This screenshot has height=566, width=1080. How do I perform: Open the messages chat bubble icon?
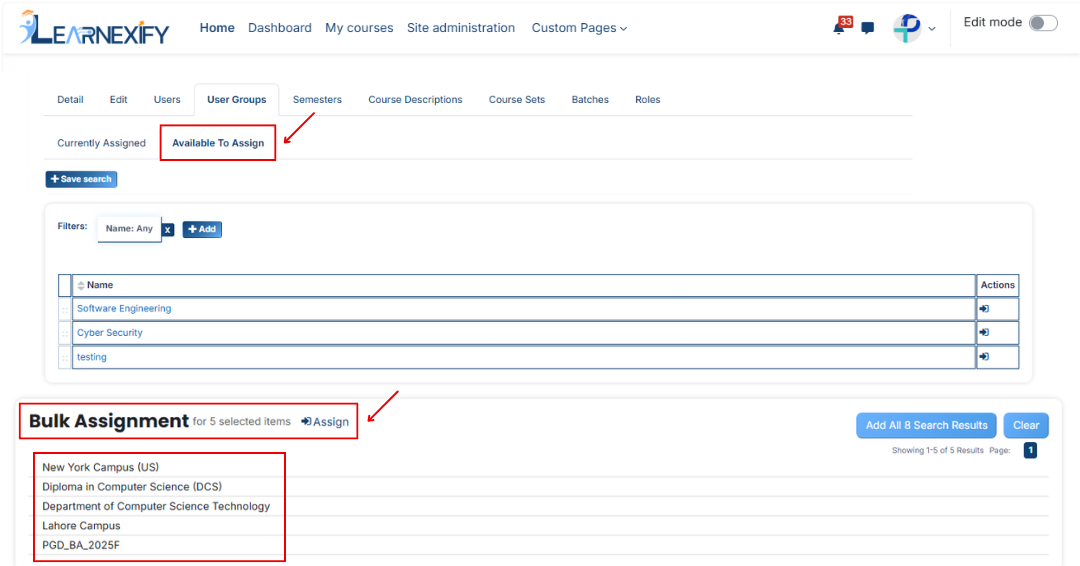click(x=868, y=28)
